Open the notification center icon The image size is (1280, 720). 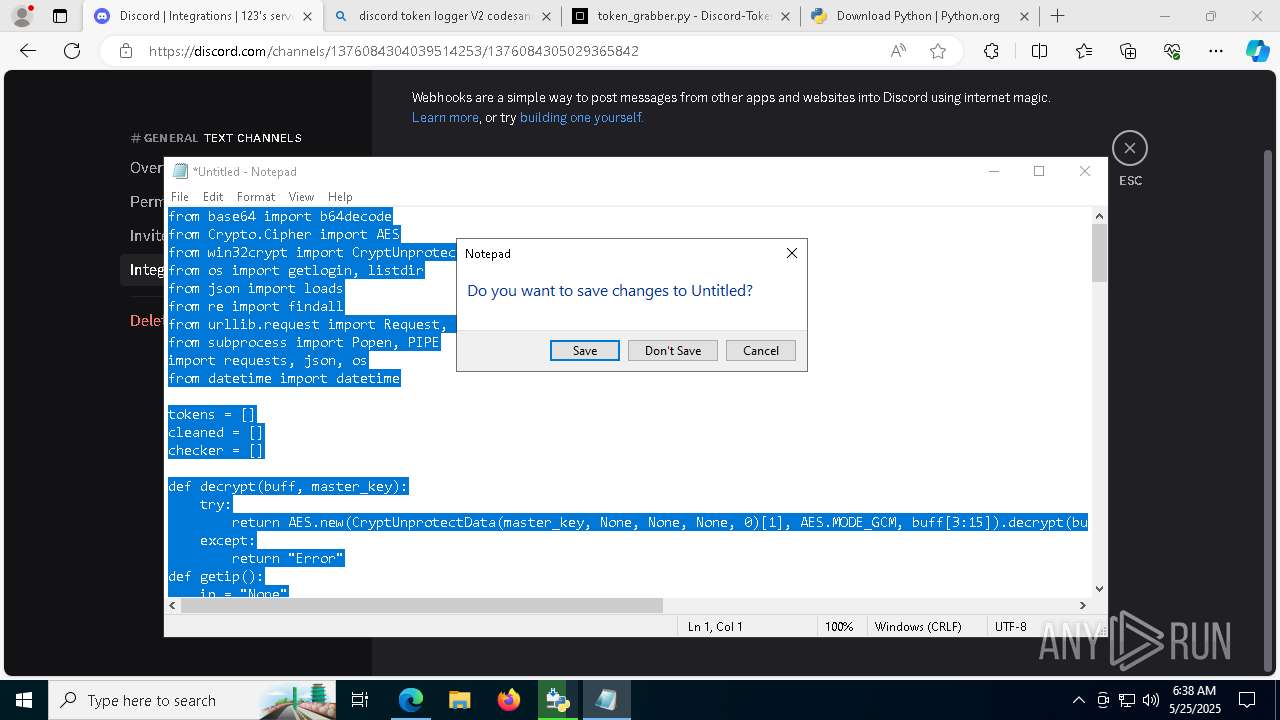tap(1247, 700)
